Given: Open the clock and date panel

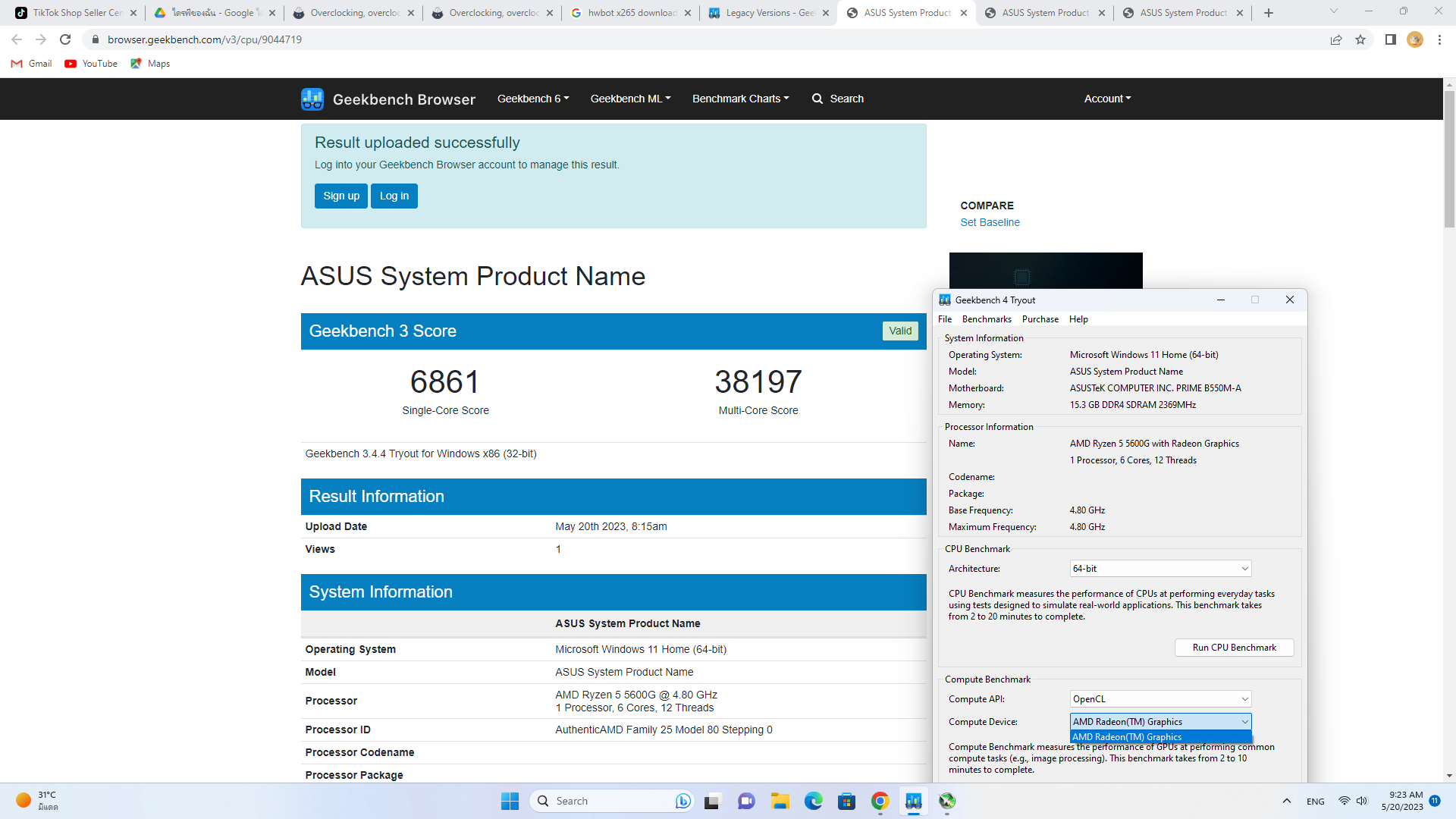Looking at the screenshot, I should (1402, 801).
